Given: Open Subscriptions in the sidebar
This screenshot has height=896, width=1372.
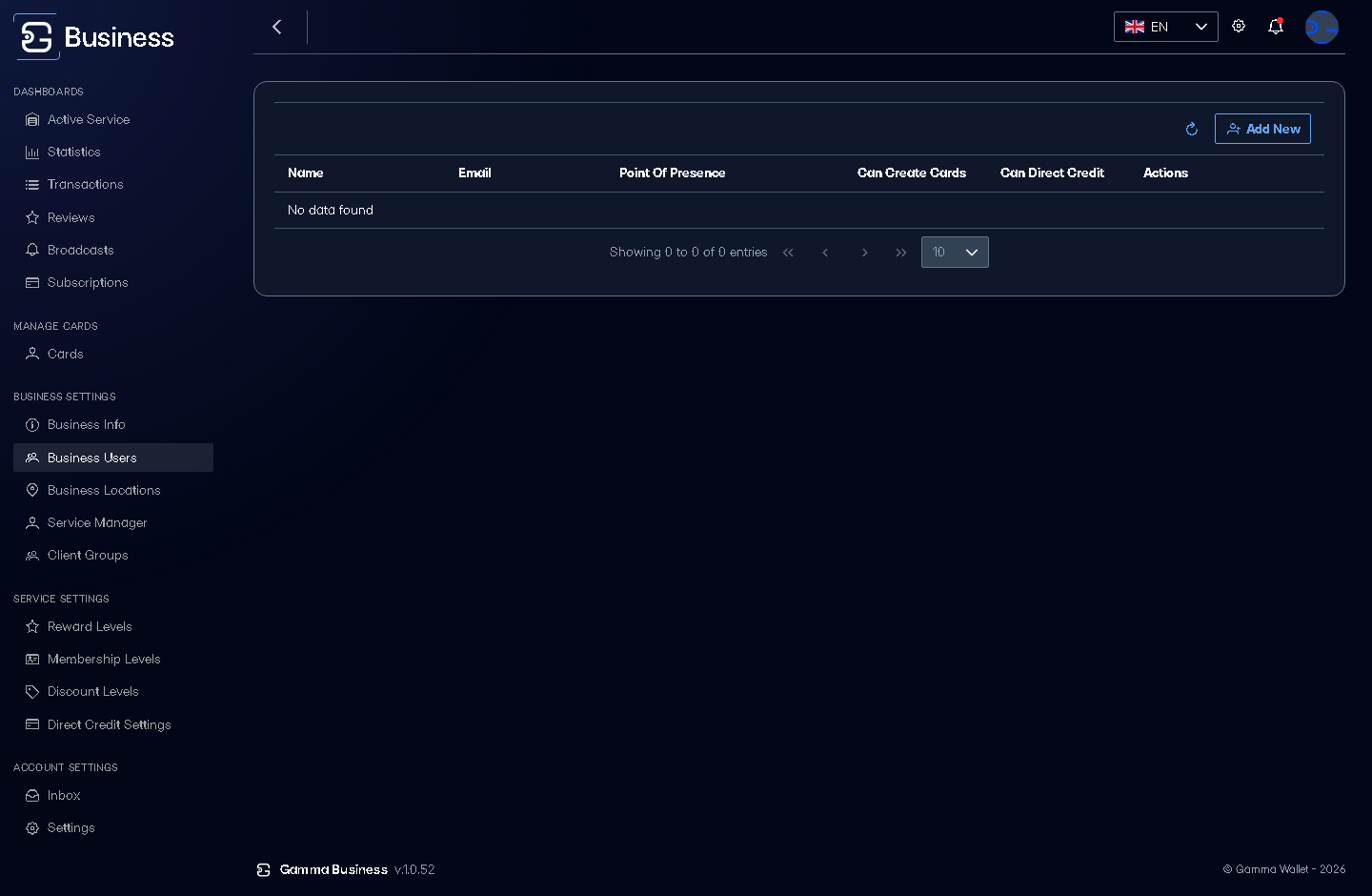Looking at the screenshot, I should point(113,282).
